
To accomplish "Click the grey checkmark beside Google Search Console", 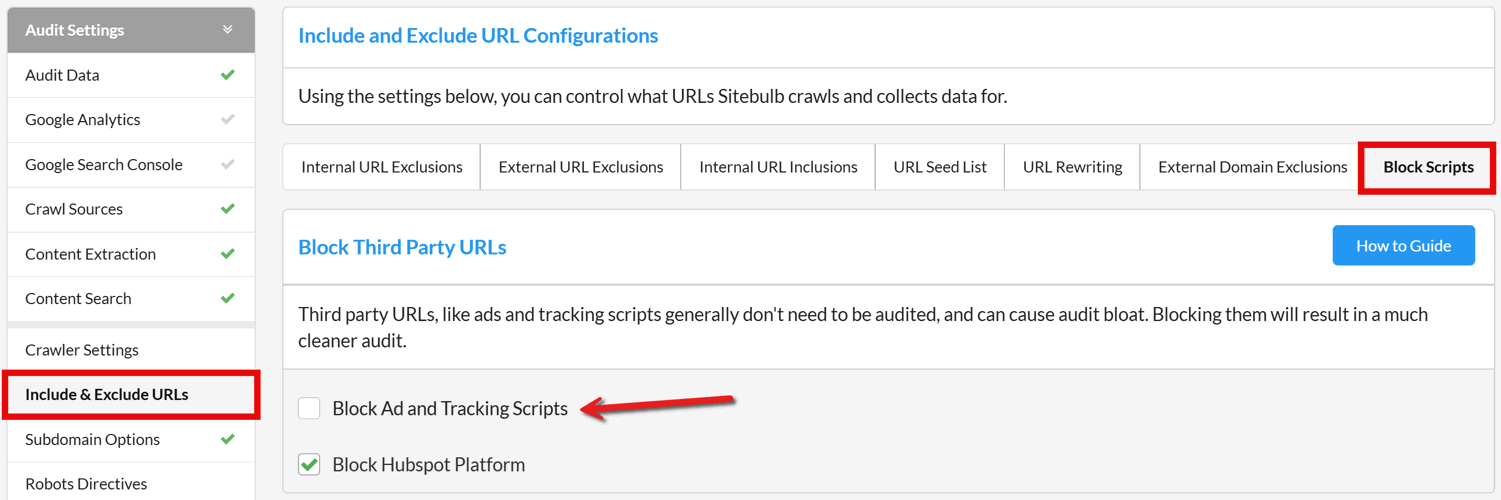I will pyautogui.click(x=228, y=165).
